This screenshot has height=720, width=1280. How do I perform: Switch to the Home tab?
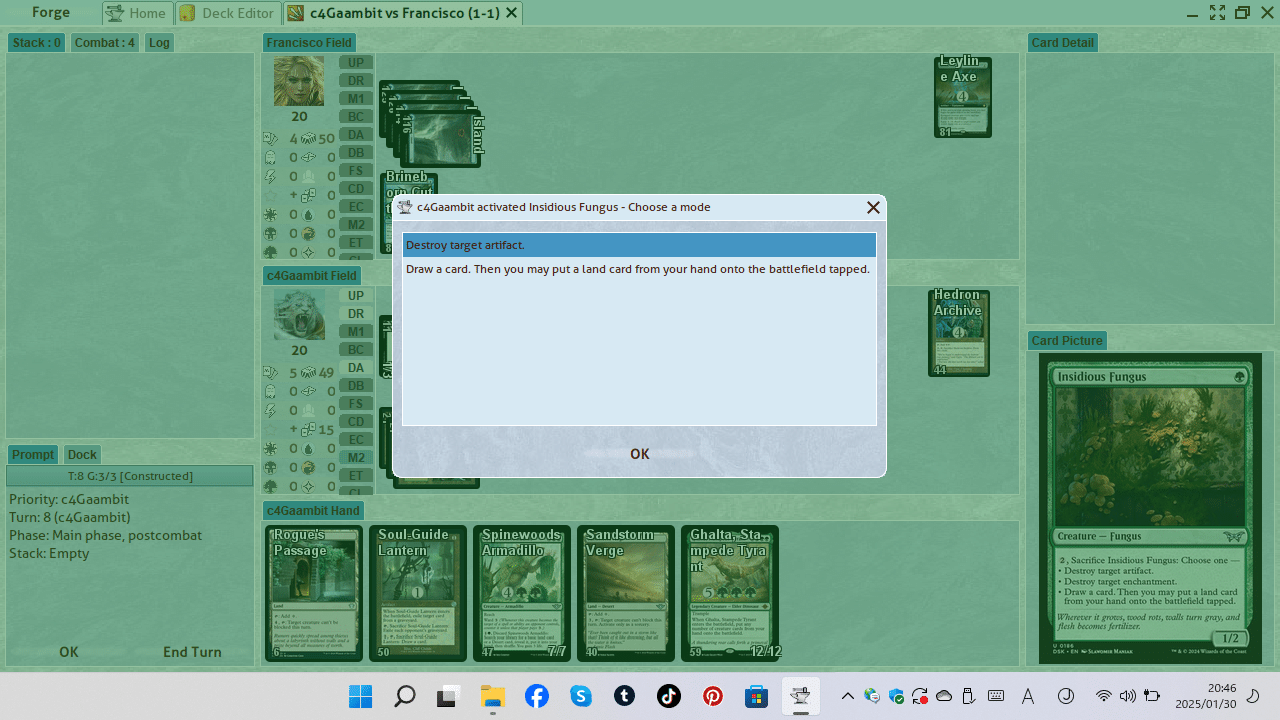(x=136, y=13)
